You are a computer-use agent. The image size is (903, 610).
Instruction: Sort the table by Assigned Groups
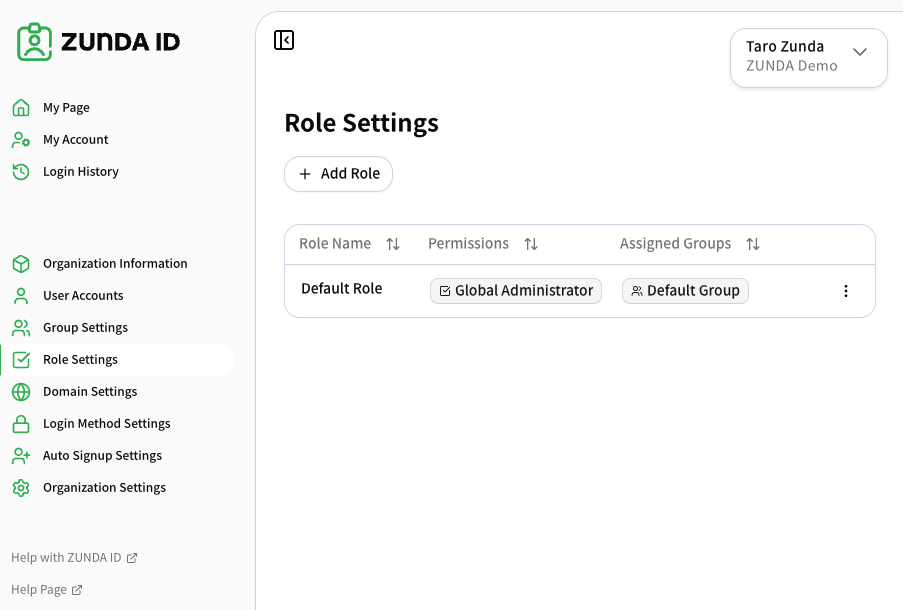pyautogui.click(x=753, y=244)
